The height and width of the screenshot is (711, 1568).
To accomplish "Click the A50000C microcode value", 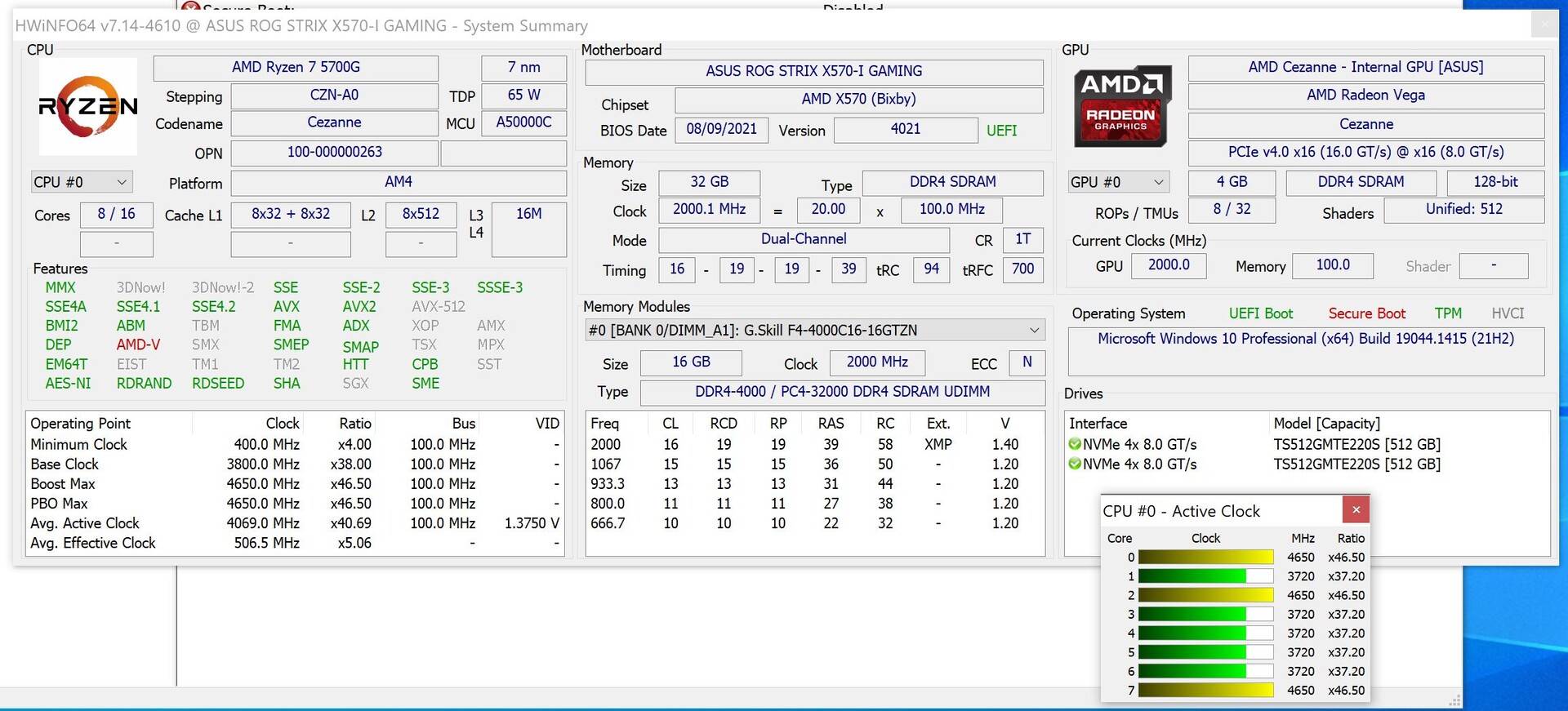I will (523, 122).
